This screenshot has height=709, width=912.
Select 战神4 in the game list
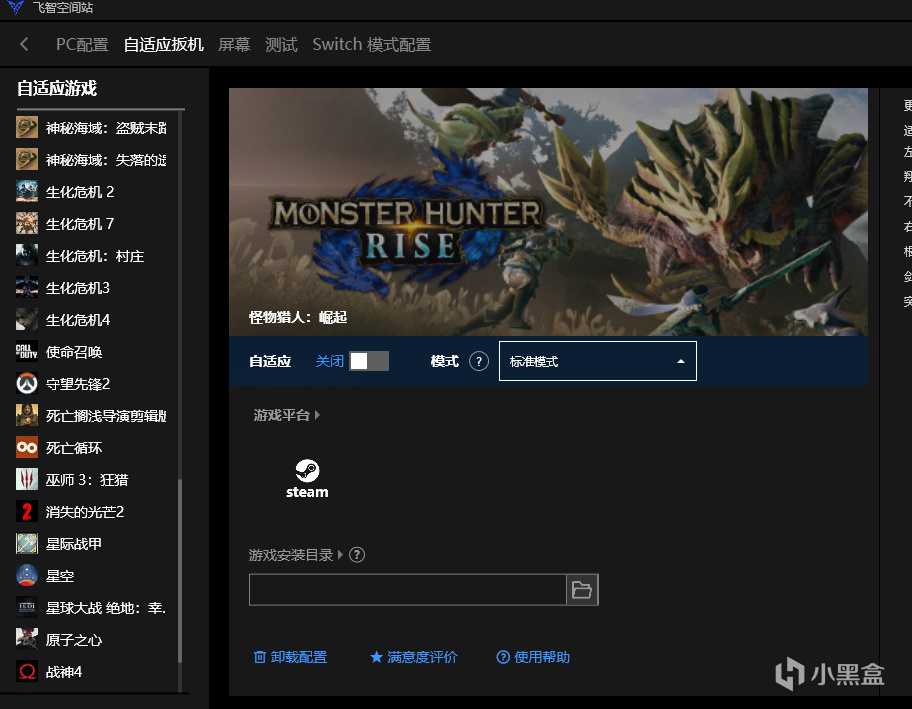click(x=64, y=671)
